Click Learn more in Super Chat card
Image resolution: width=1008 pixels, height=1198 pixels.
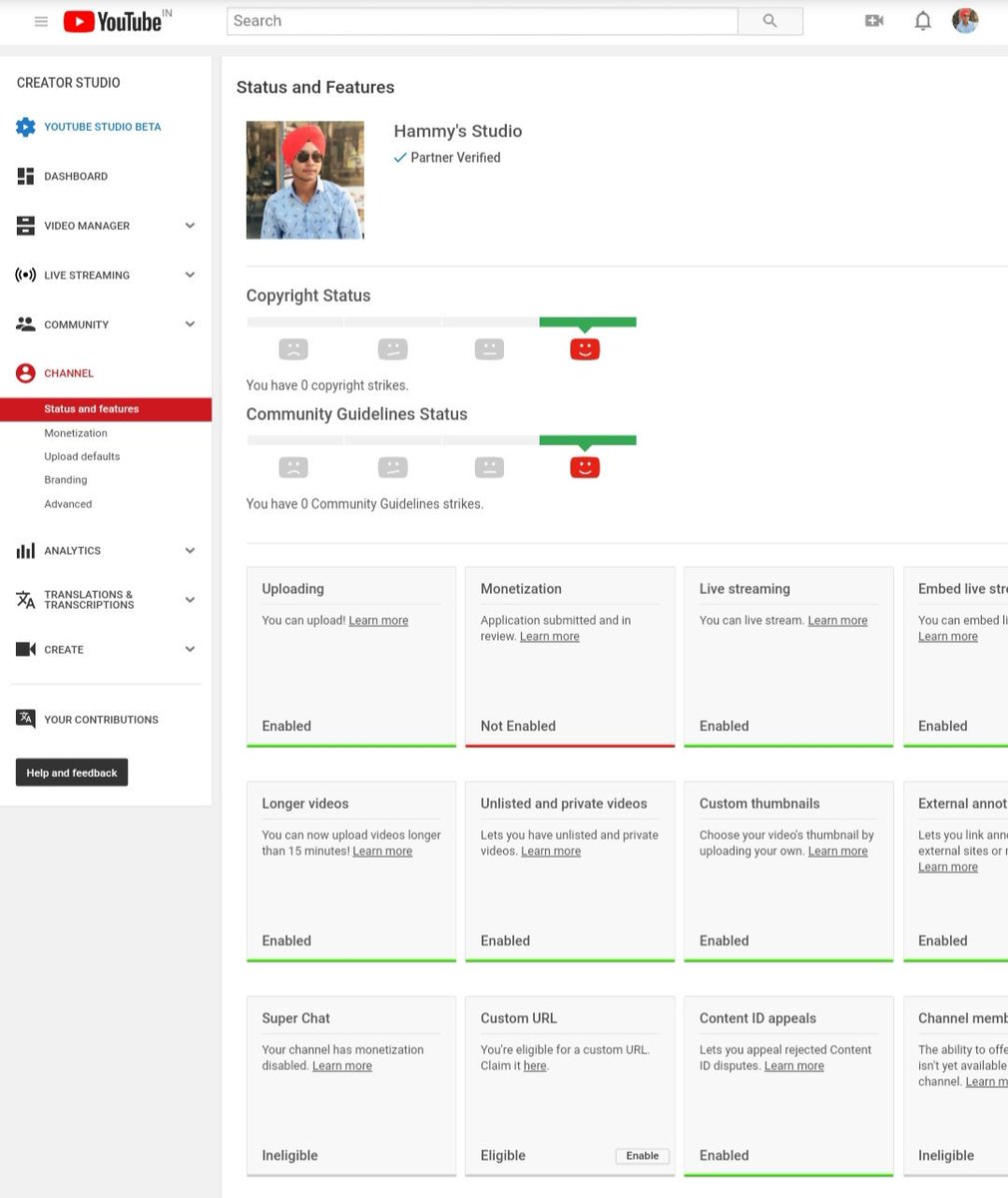(342, 1066)
